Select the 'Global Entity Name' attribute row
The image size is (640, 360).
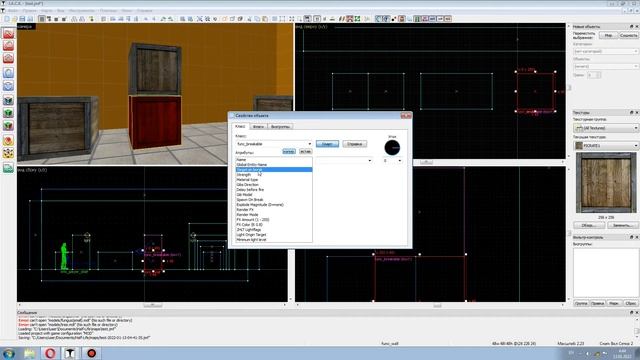pyautogui.click(x=274, y=164)
